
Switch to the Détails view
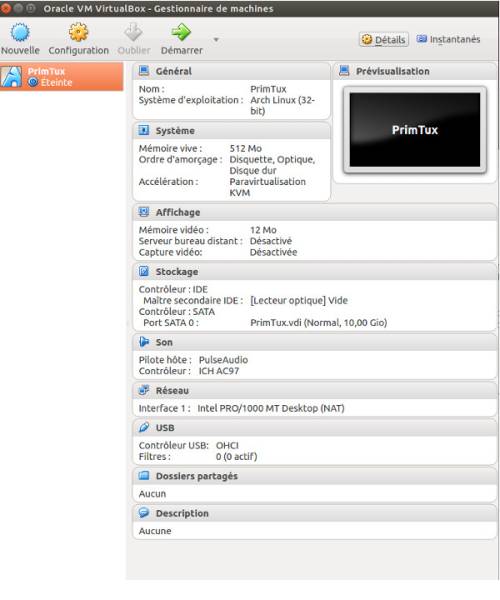pyautogui.click(x=384, y=39)
